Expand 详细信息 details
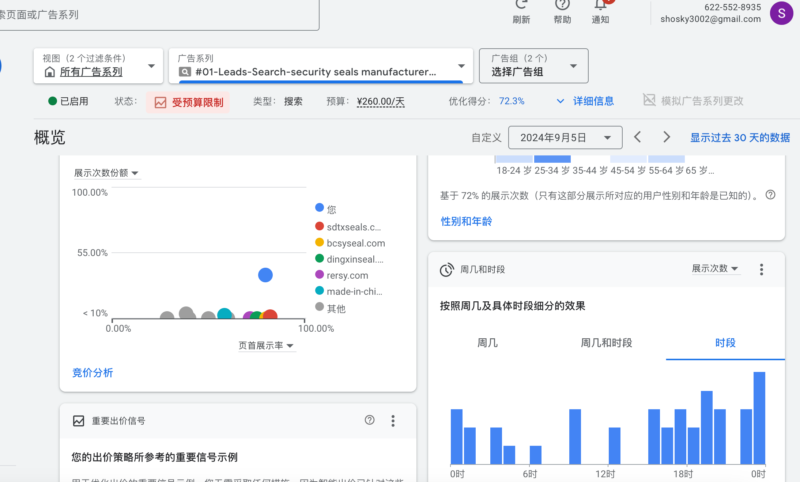 click(x=585, y=101)
